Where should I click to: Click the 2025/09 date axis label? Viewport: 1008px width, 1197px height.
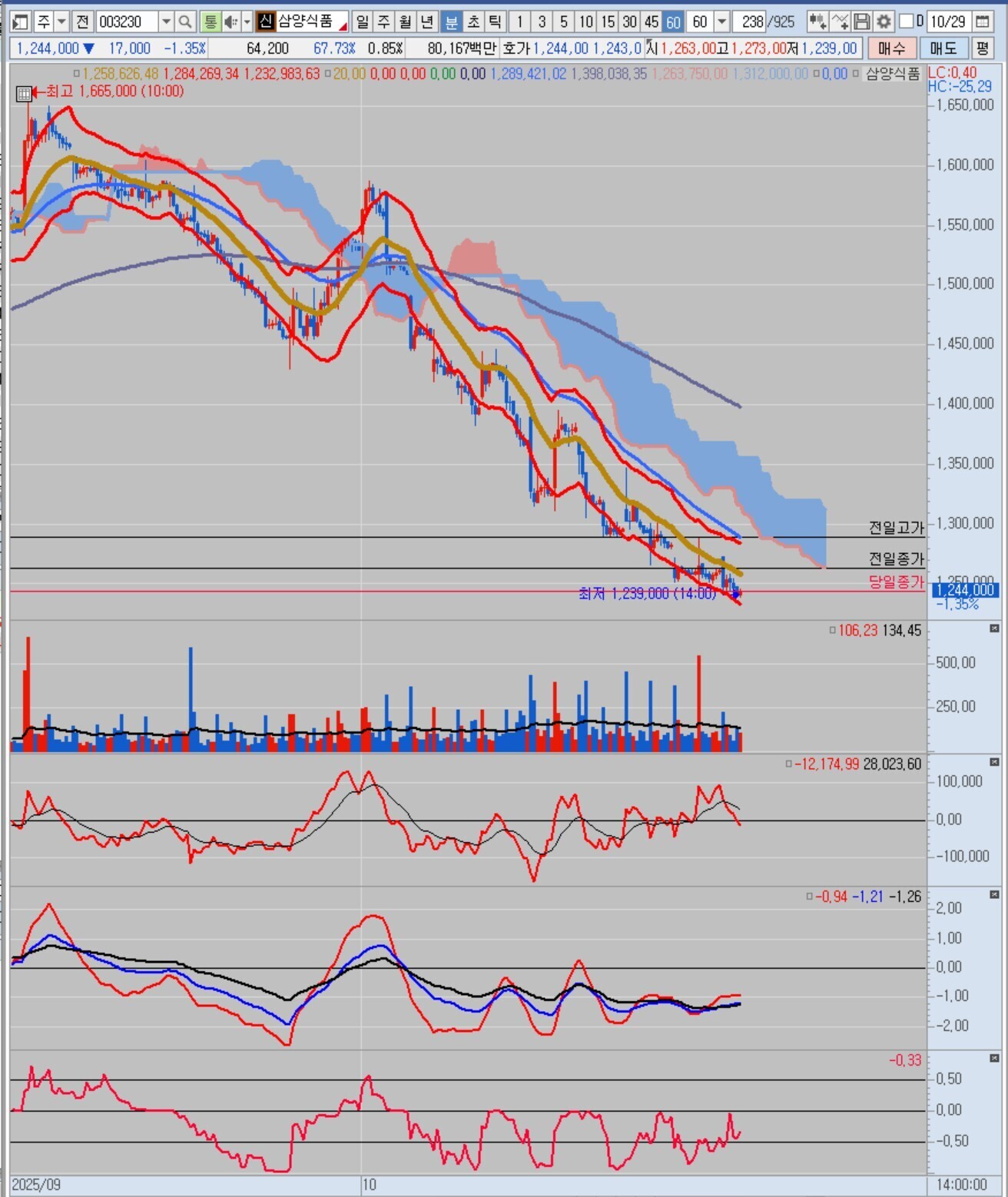point(36,1184)
